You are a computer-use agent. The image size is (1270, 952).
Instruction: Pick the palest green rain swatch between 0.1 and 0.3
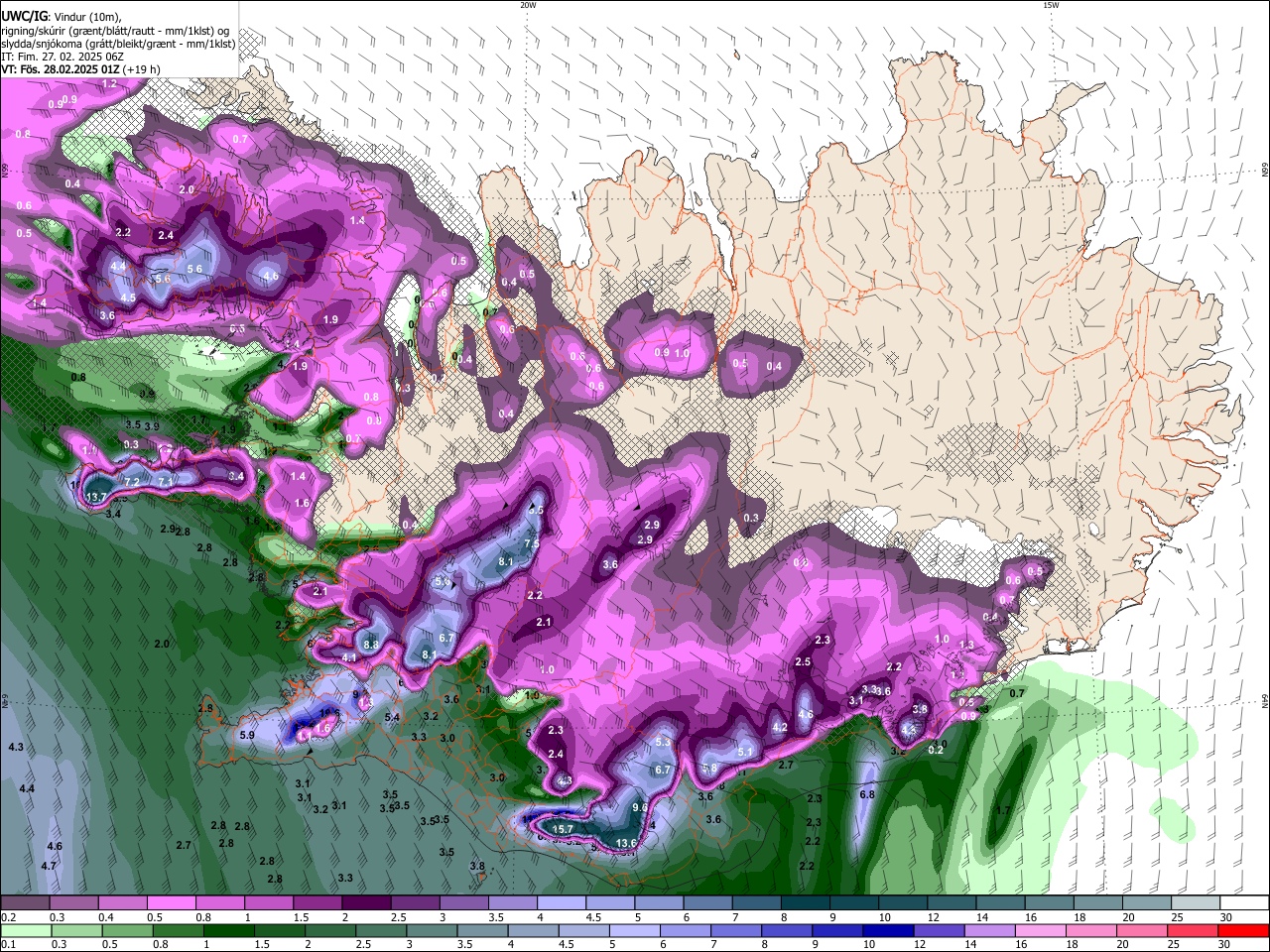click(25, 930)
